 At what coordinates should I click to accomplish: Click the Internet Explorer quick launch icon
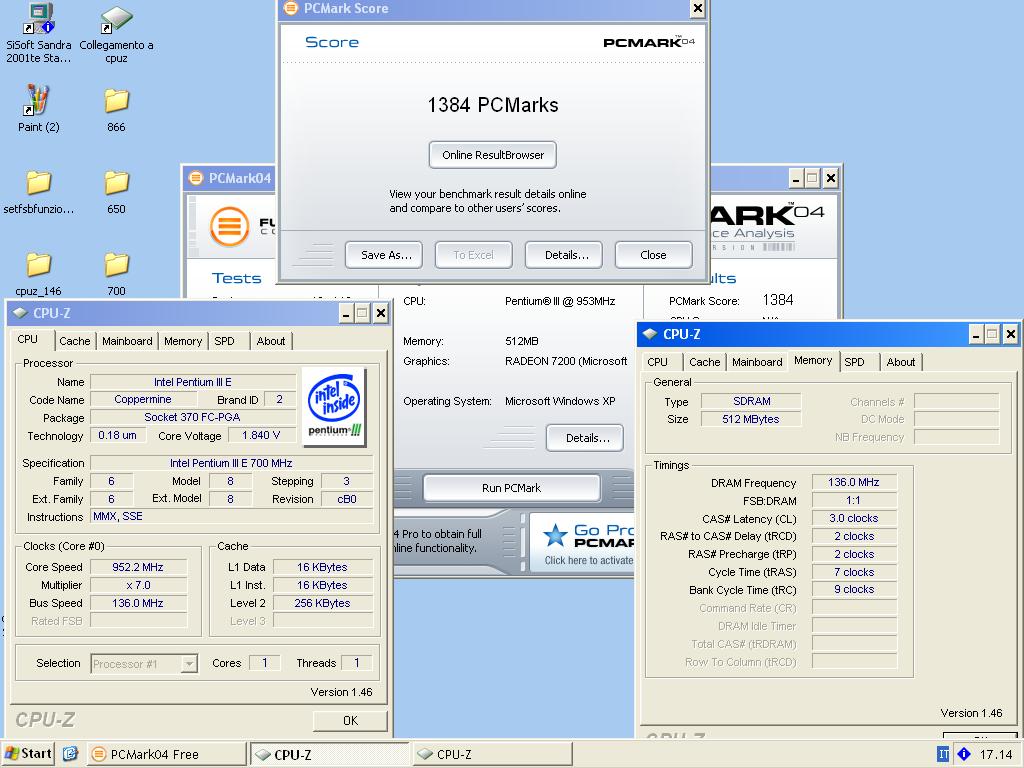(71, 754)
